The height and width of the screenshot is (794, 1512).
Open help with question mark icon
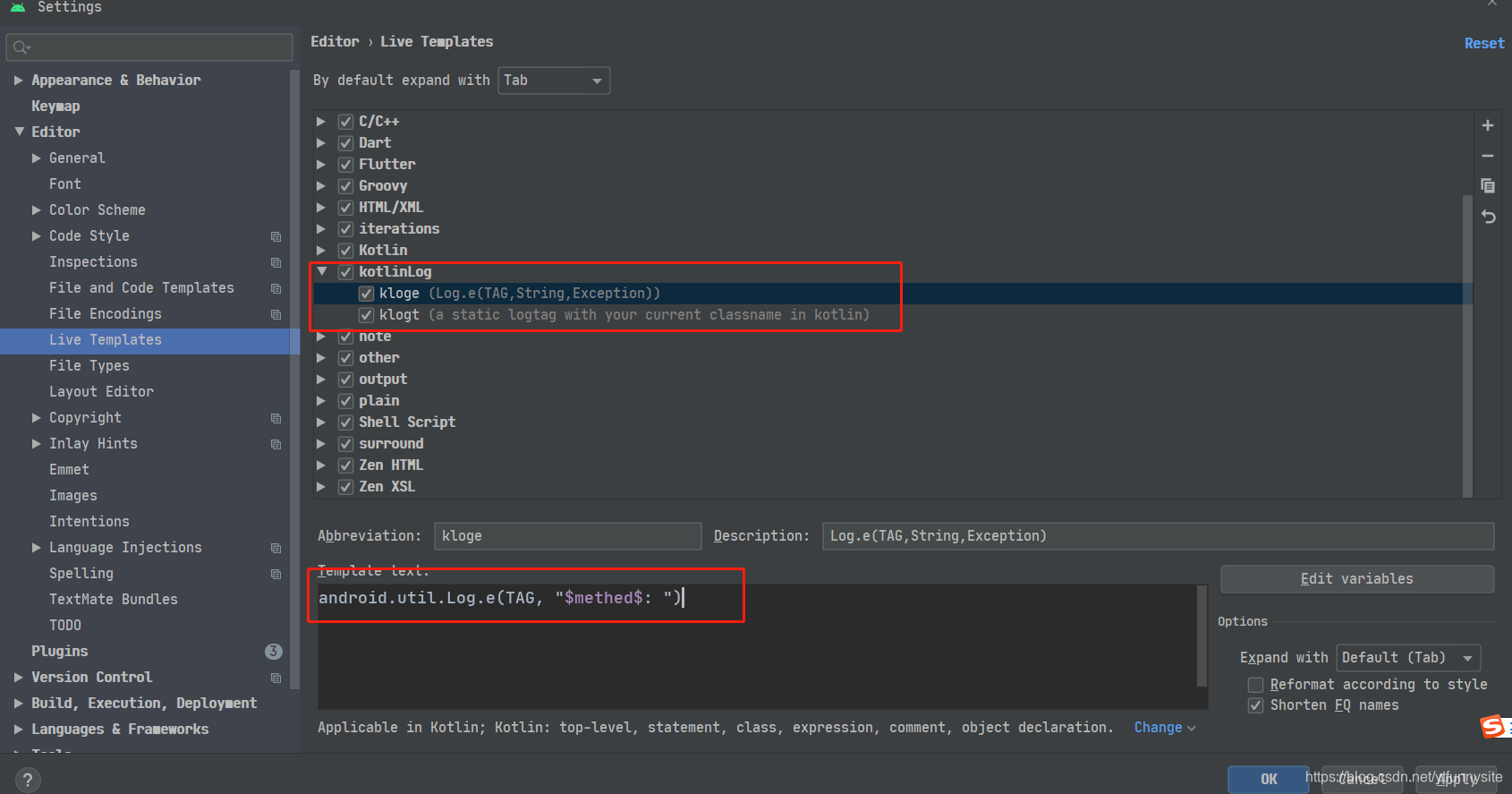tap(28, 780)
